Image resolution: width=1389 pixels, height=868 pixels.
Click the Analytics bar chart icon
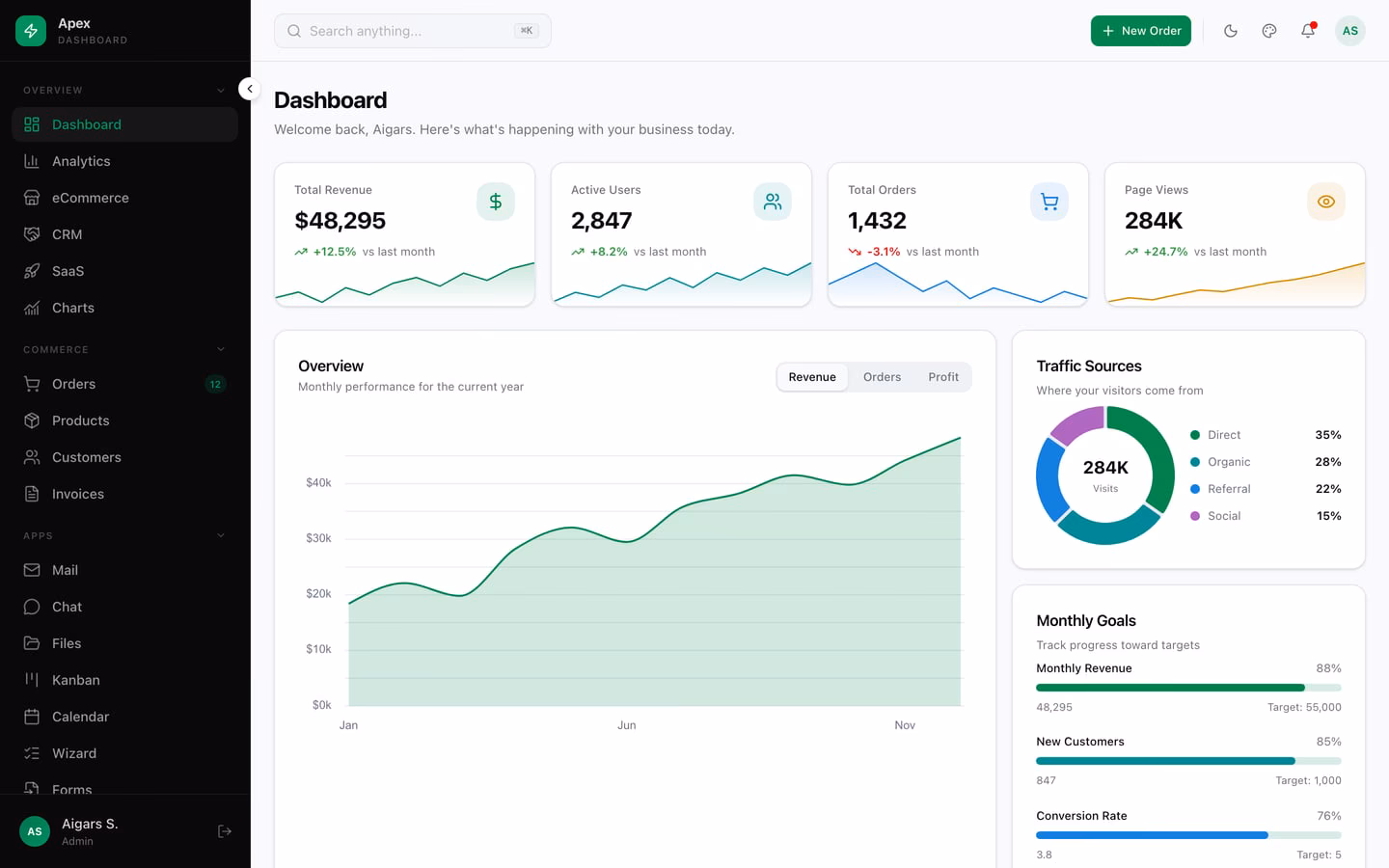click(x=32, y=161)
